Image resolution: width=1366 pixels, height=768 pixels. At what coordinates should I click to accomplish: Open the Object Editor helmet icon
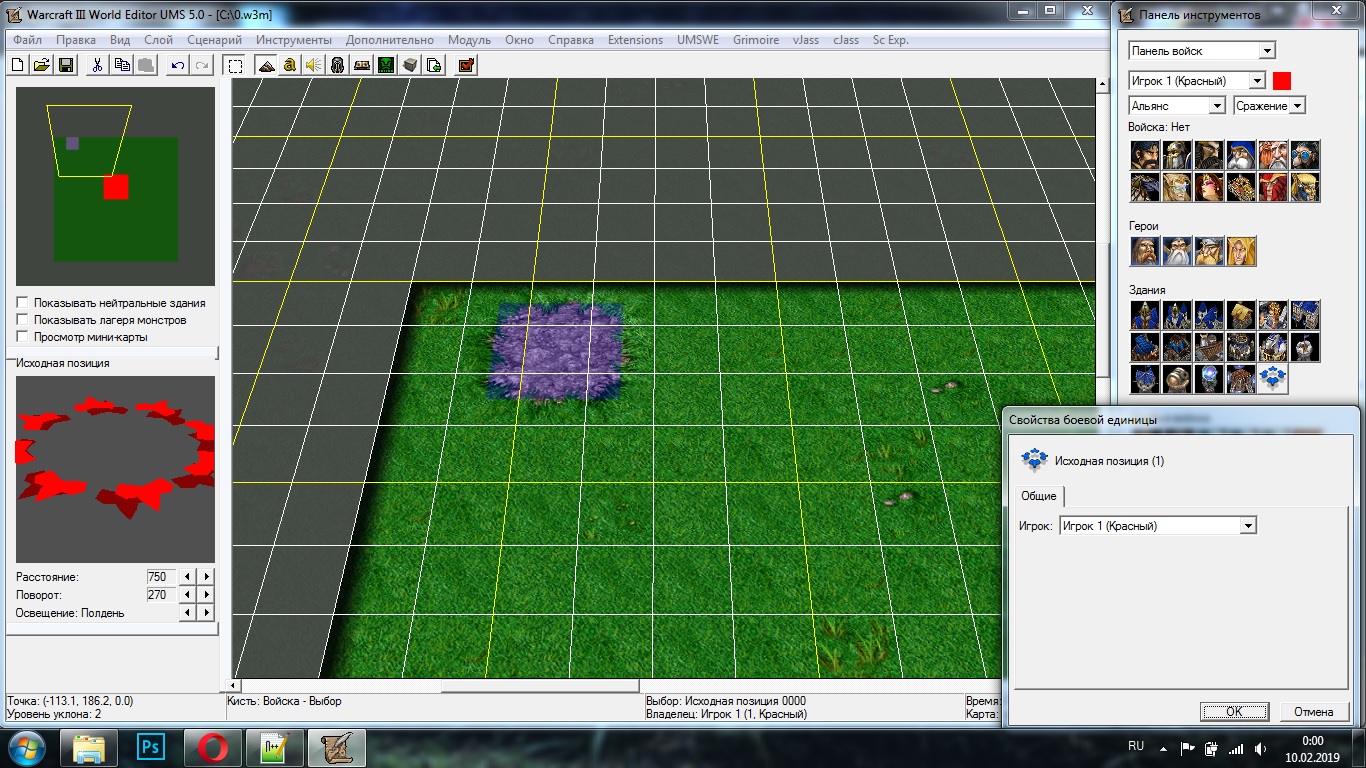[x=337, y=65]
